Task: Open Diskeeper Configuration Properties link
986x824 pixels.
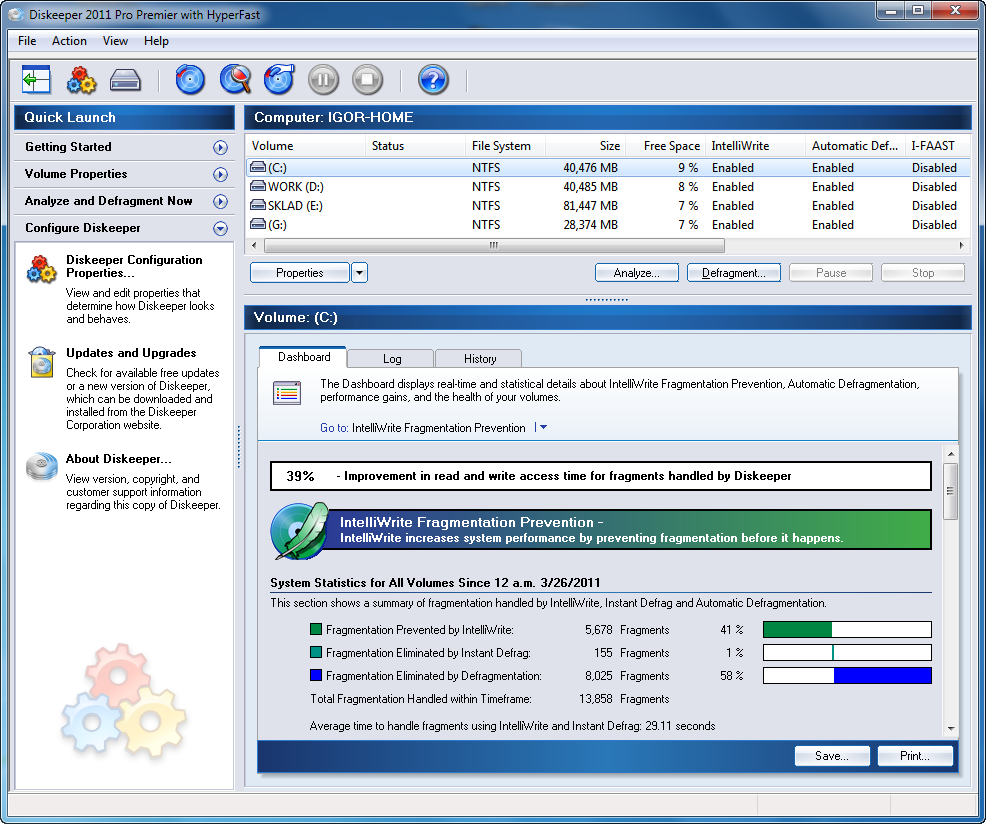Action: point(134,266)
